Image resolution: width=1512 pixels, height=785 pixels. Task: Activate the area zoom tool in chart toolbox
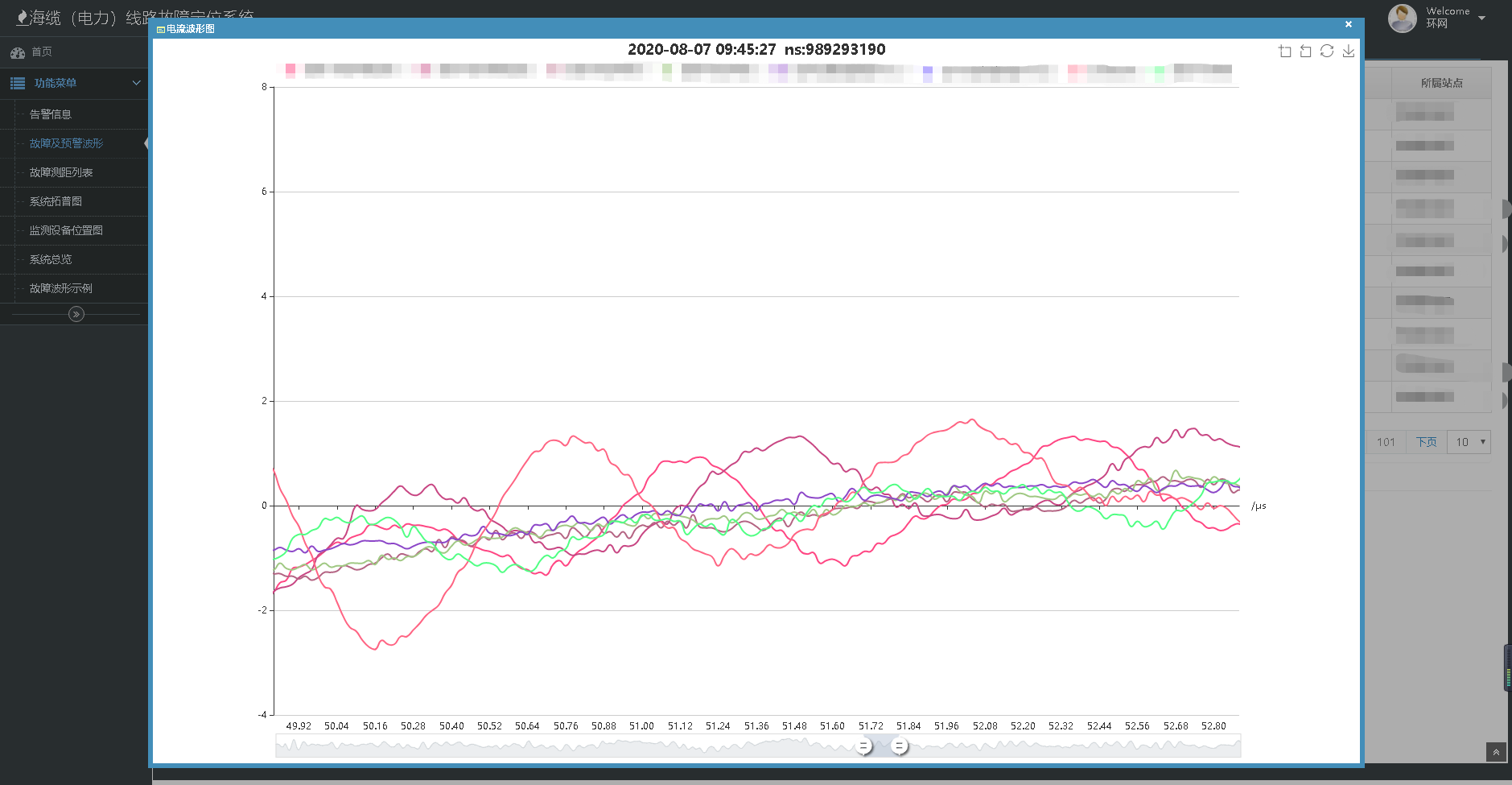1284,52
